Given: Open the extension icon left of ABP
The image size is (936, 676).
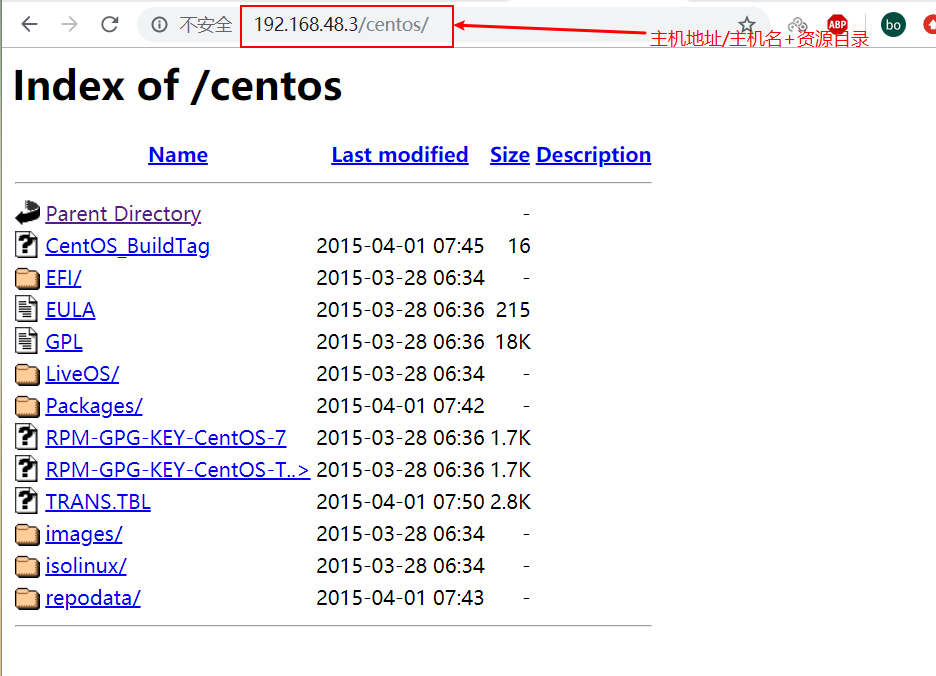Looking at the screenshot, I should (x=798, y=25).
